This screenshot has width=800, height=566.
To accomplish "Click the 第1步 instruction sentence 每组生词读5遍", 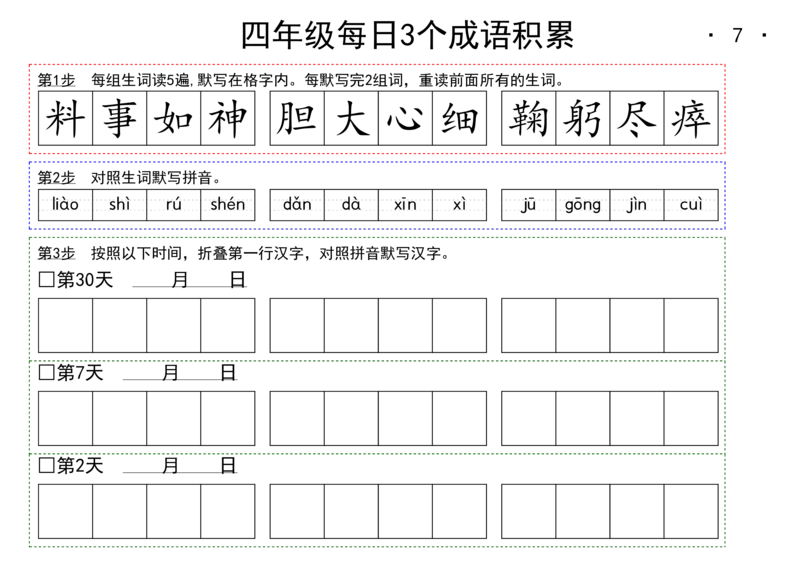I will click(x=140, y=80).
